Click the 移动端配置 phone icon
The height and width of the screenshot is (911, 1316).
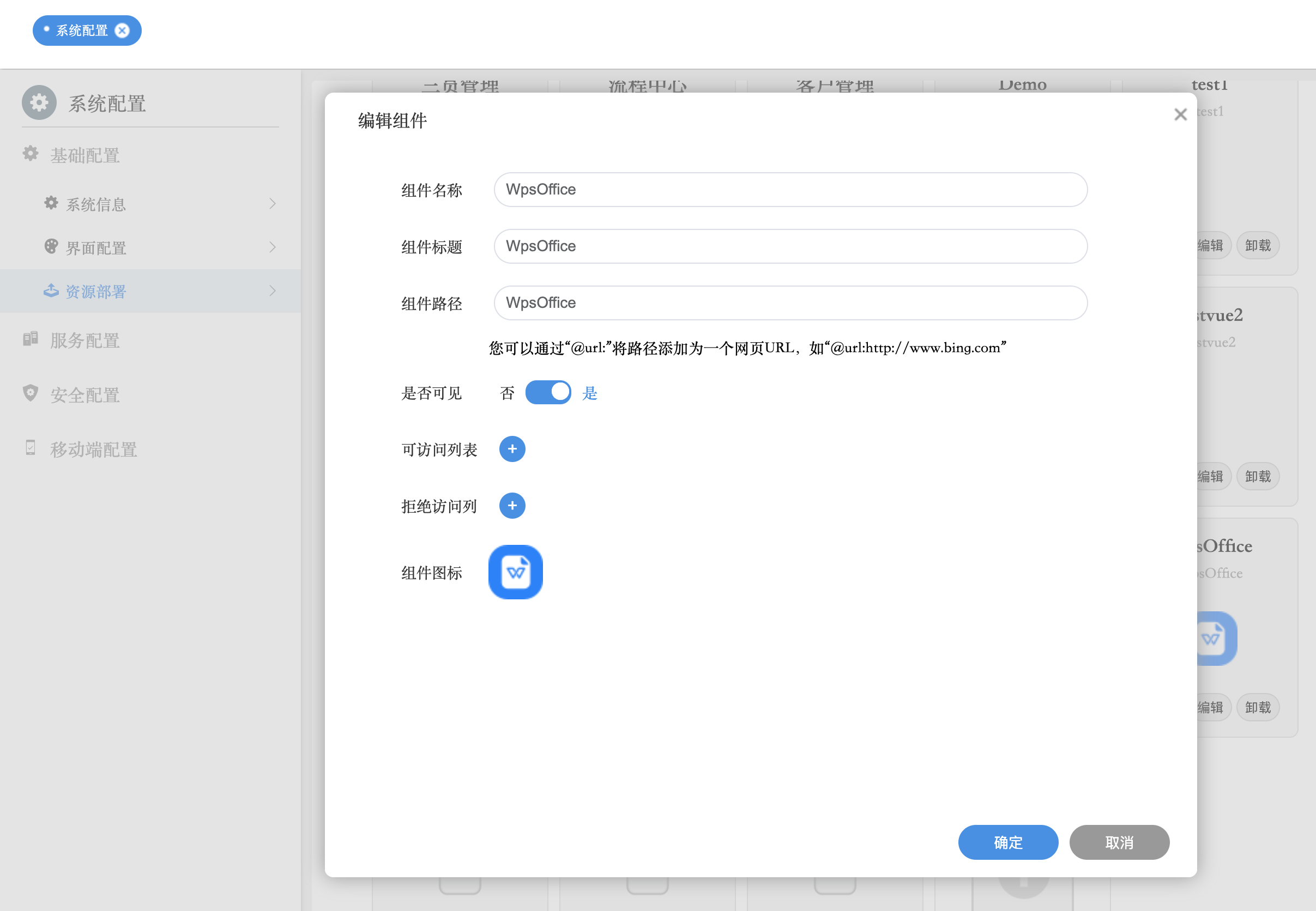coord(31,448)
